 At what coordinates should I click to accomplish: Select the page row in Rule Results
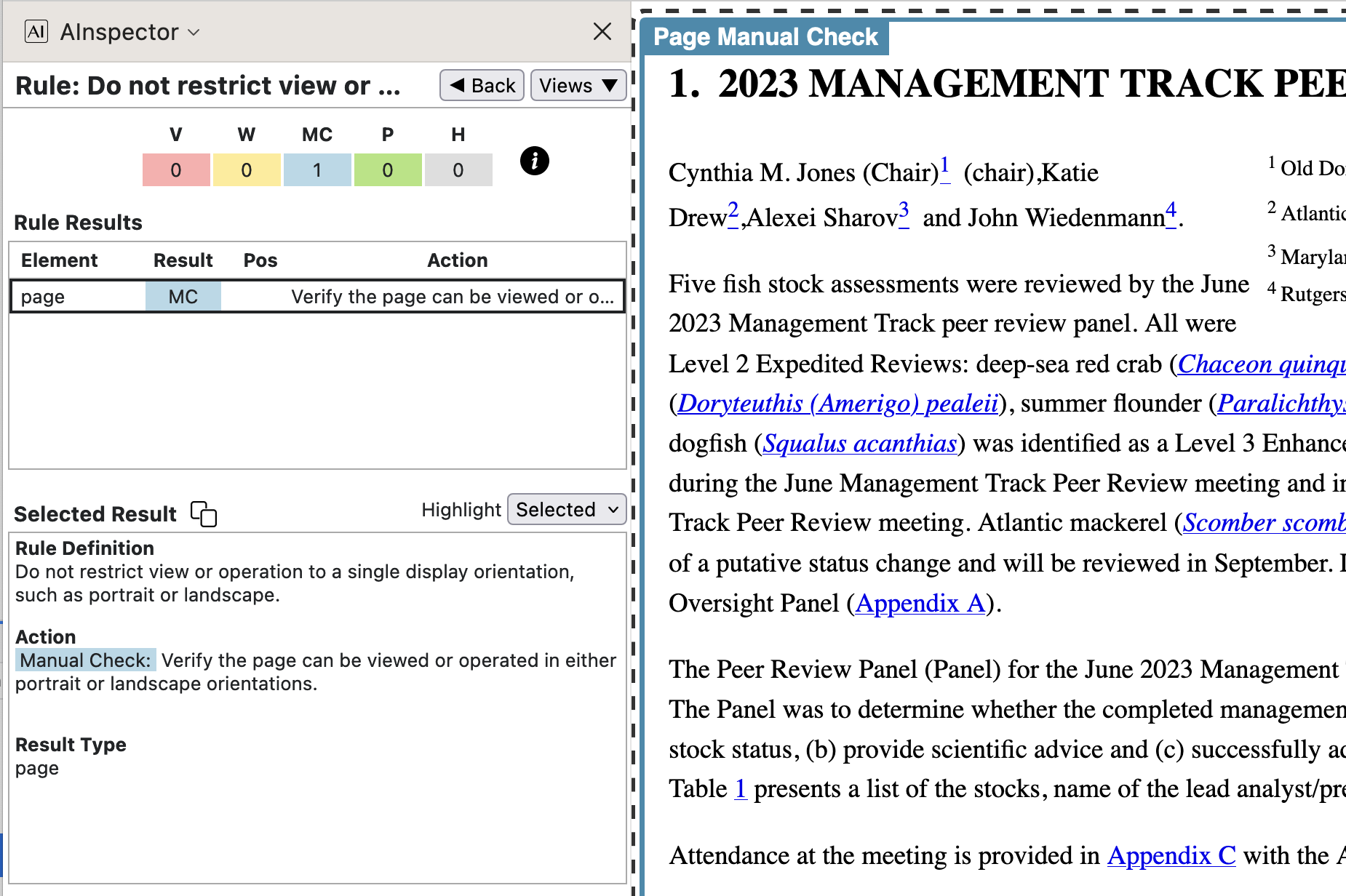pyautogui.click(x=317, y=297)
